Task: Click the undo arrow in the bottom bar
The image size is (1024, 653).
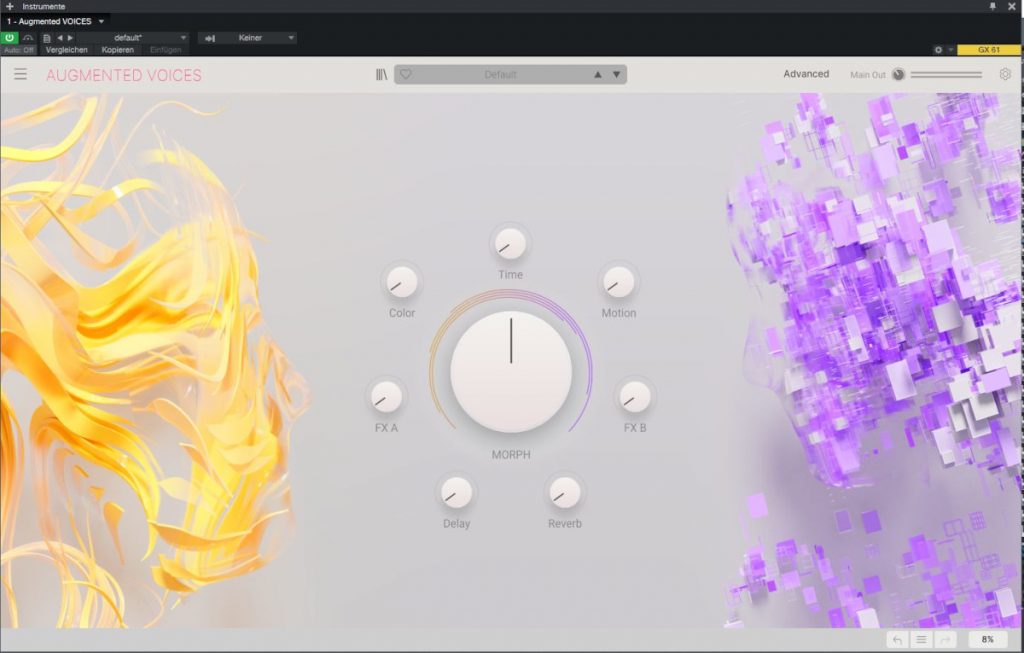Action: pos(897,640)
